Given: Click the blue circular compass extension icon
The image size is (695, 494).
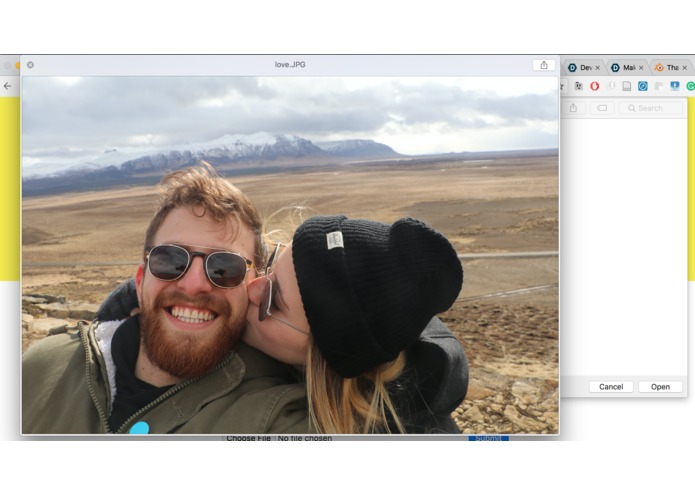Looking at the screenshot, I should click(x=643, y=86).
